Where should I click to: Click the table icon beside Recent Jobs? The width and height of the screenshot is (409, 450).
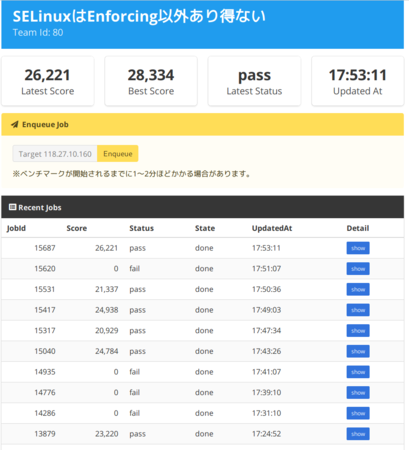pos(13,207)
